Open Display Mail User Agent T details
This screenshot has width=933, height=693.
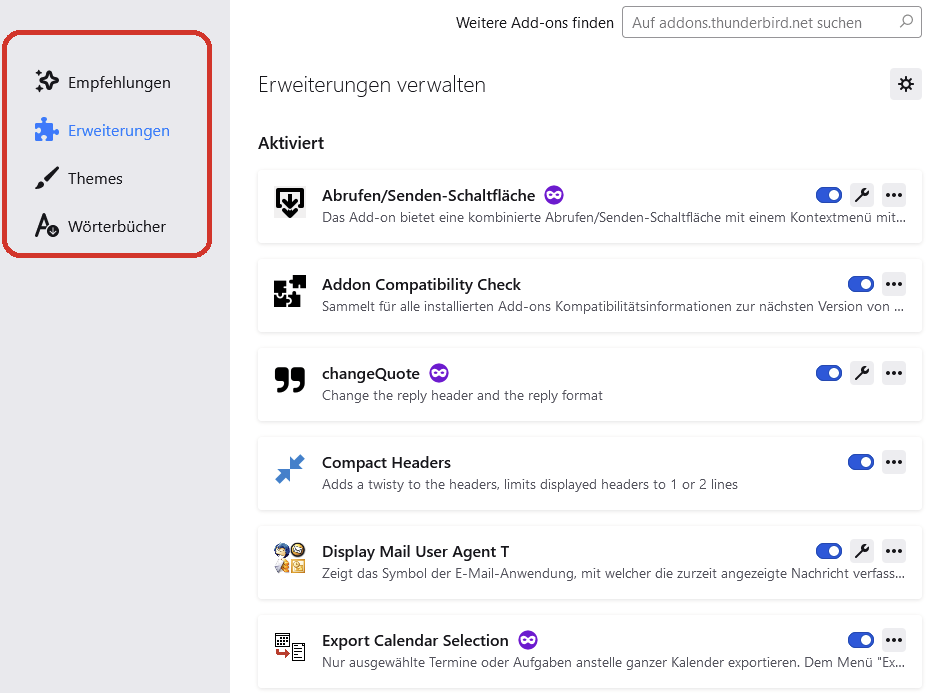[x=415, y=551]
